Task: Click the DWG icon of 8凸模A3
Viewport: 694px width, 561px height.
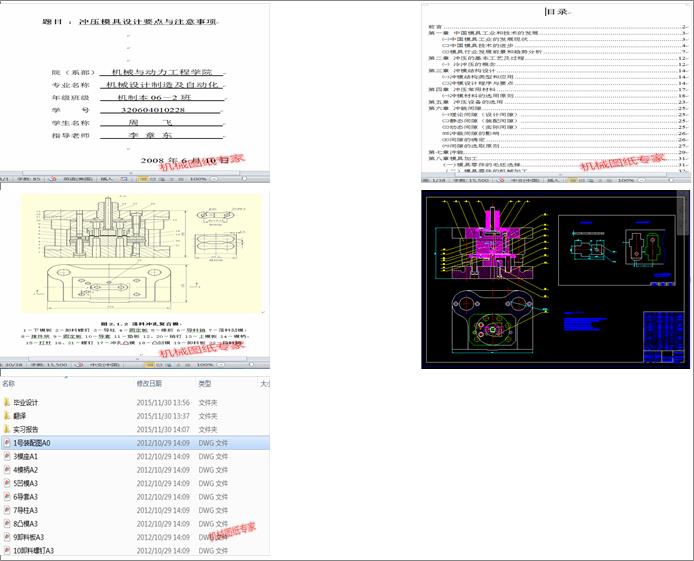Action: click(7, 523)
